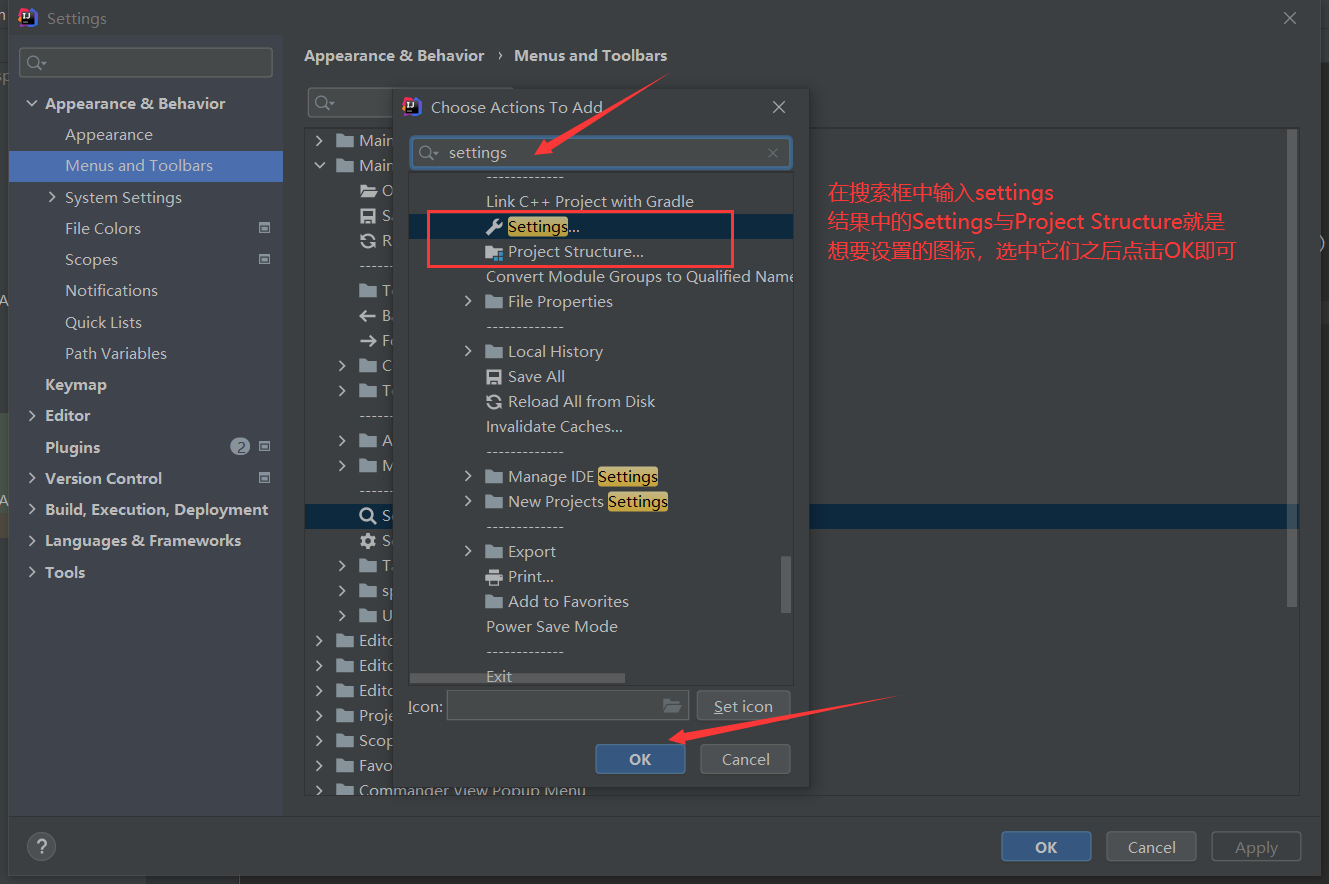Image resolution: width=1329 pixels, height=884 pixels.
Task: Click the Reload All from Disk icon
Action: 494,402
